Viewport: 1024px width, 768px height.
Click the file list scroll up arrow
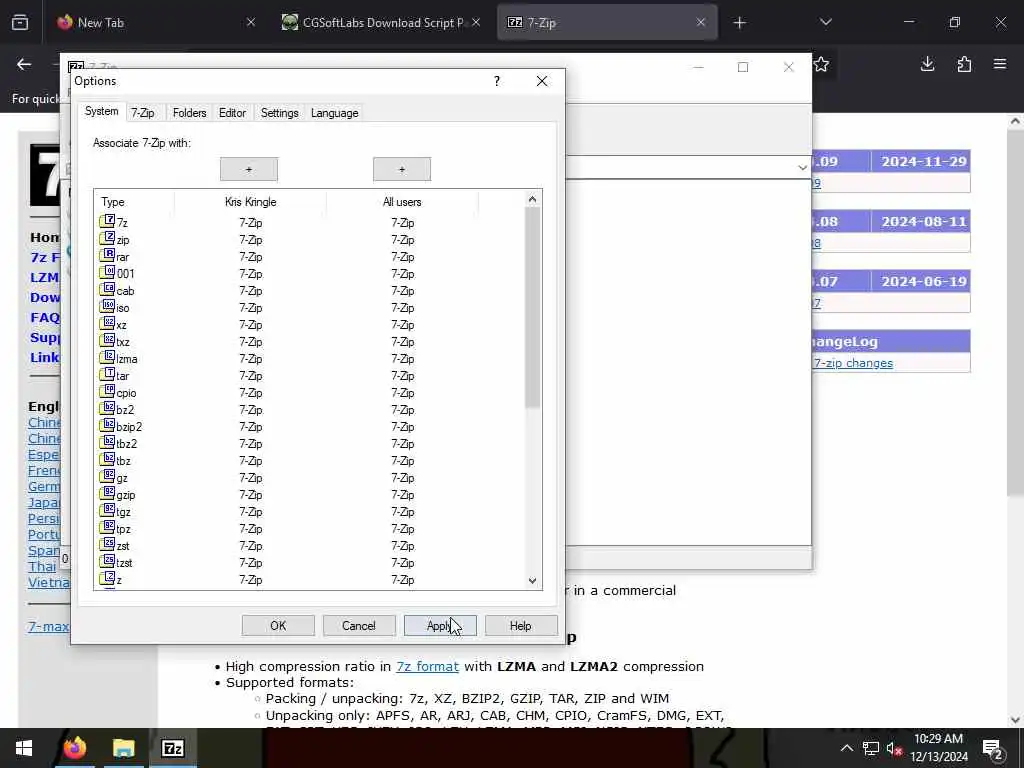532,199
